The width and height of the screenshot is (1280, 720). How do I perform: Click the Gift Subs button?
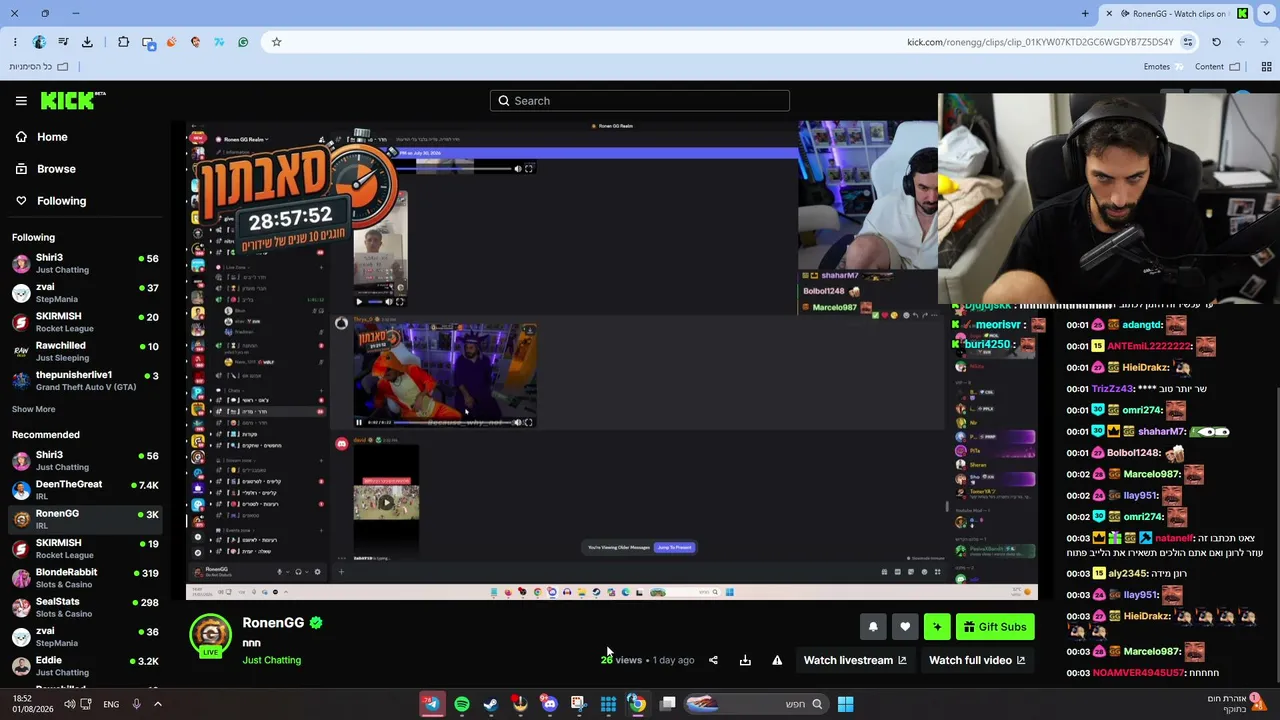tap(995, 627)
